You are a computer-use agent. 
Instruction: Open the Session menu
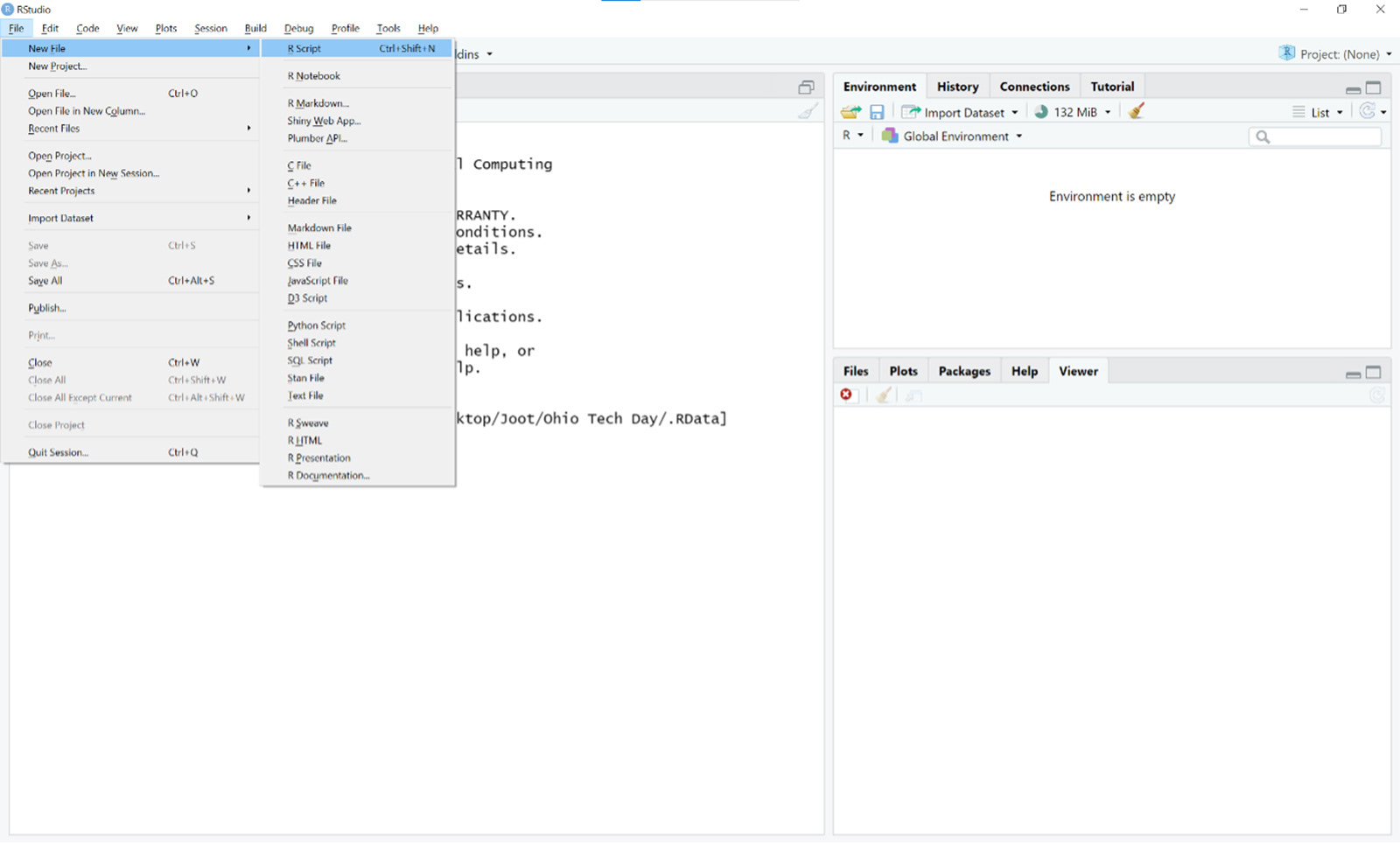[211, 28]
